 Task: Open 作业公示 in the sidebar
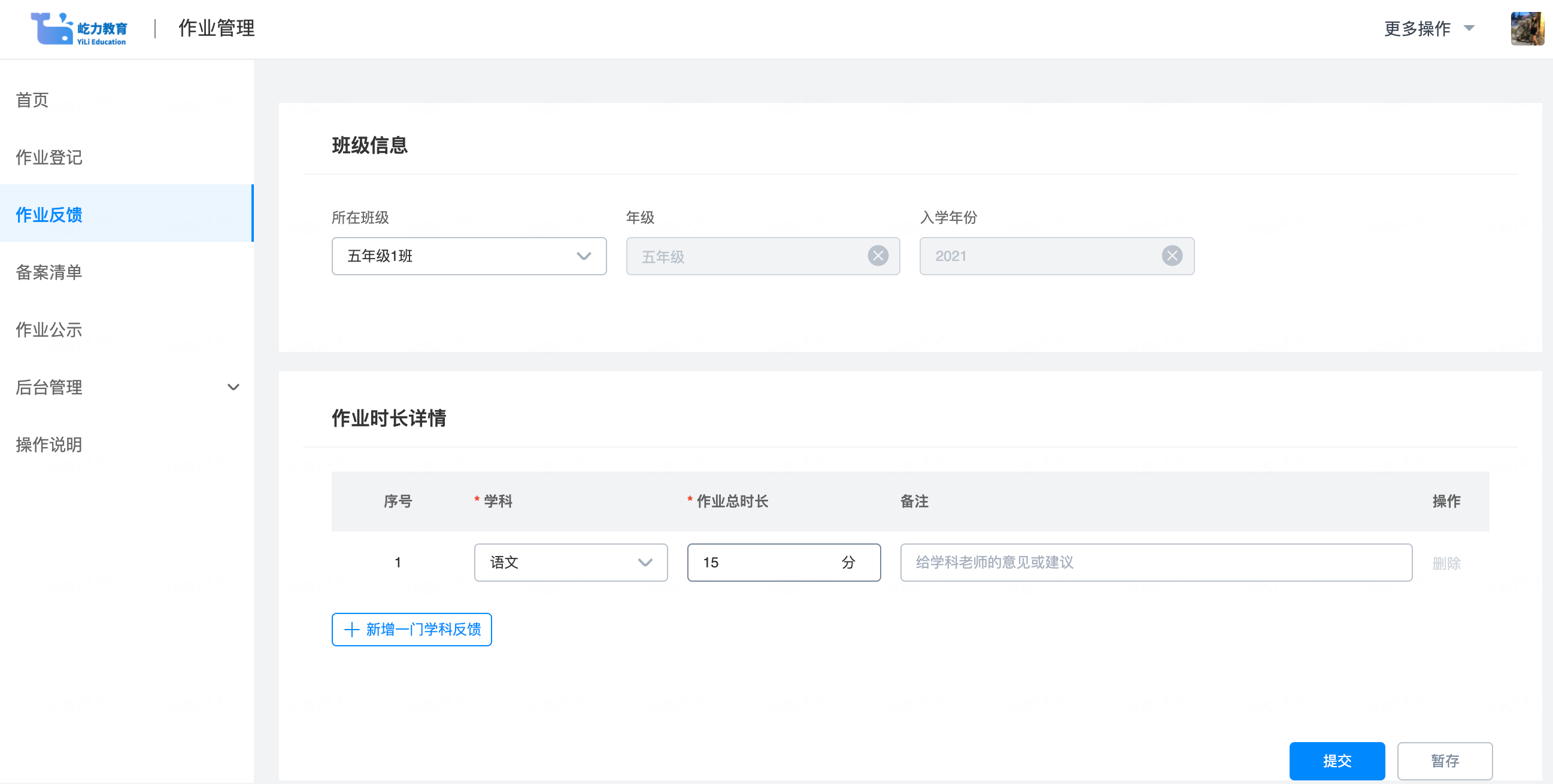pos(50,330)
